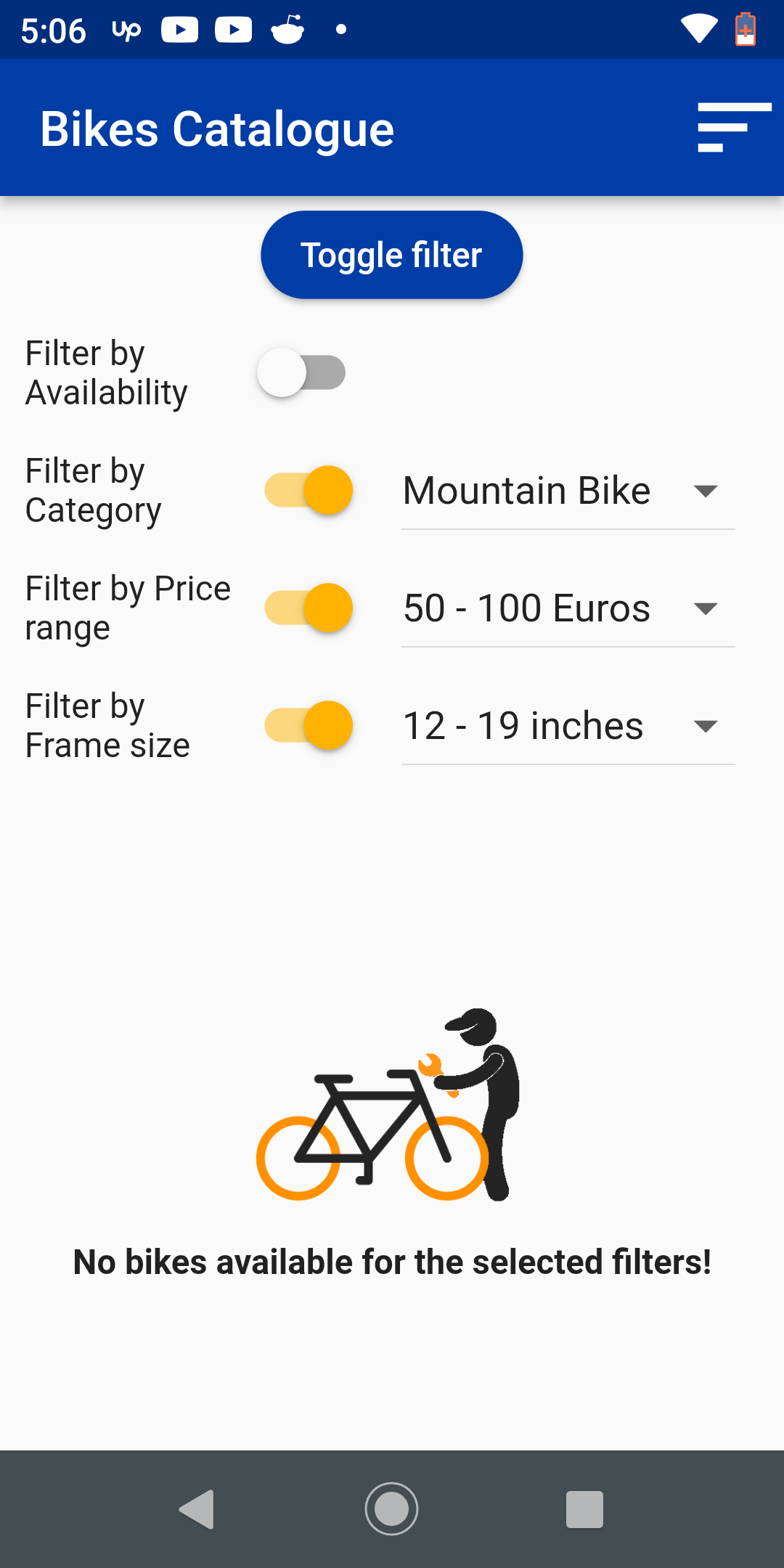Tap the first YouTube notification icon
Screen dimensions: 784x1568
[179, 30]
